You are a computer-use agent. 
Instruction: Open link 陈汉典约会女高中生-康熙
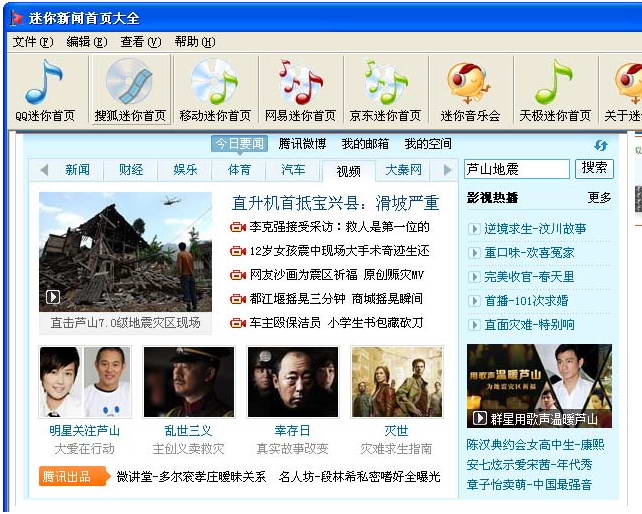(535, 445)
